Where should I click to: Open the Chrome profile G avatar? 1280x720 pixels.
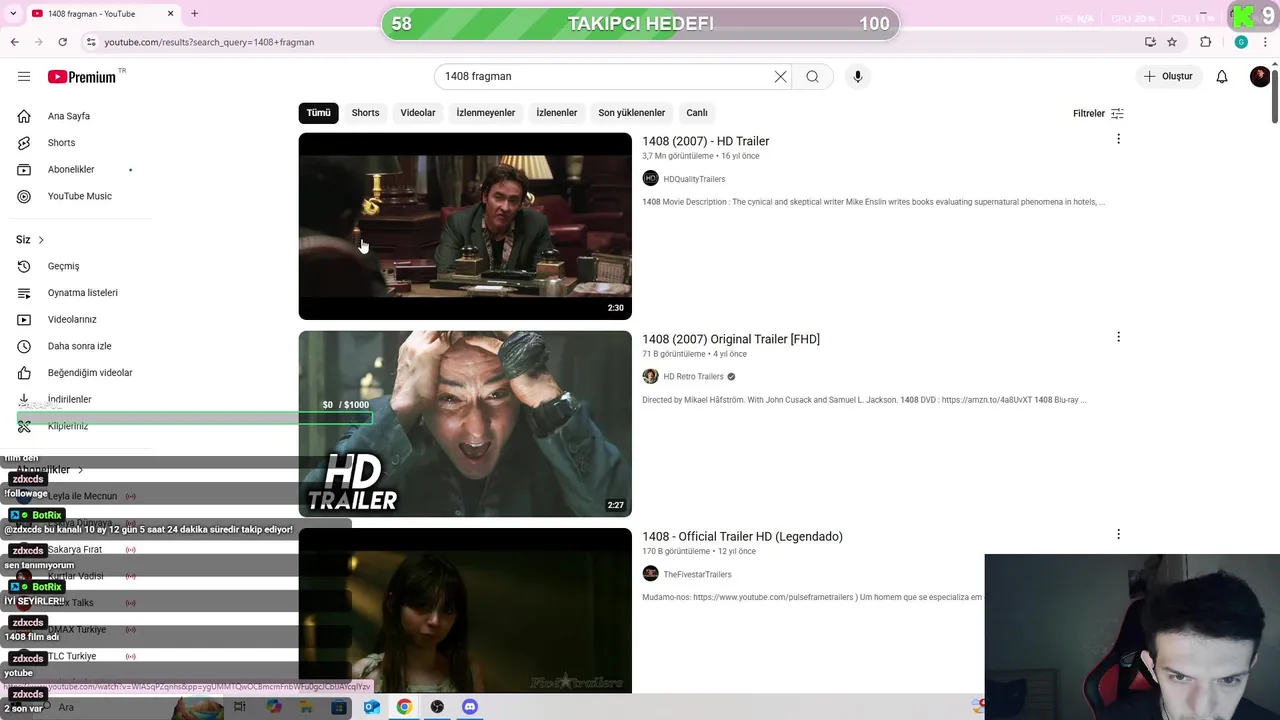[x=1241, y=42]
